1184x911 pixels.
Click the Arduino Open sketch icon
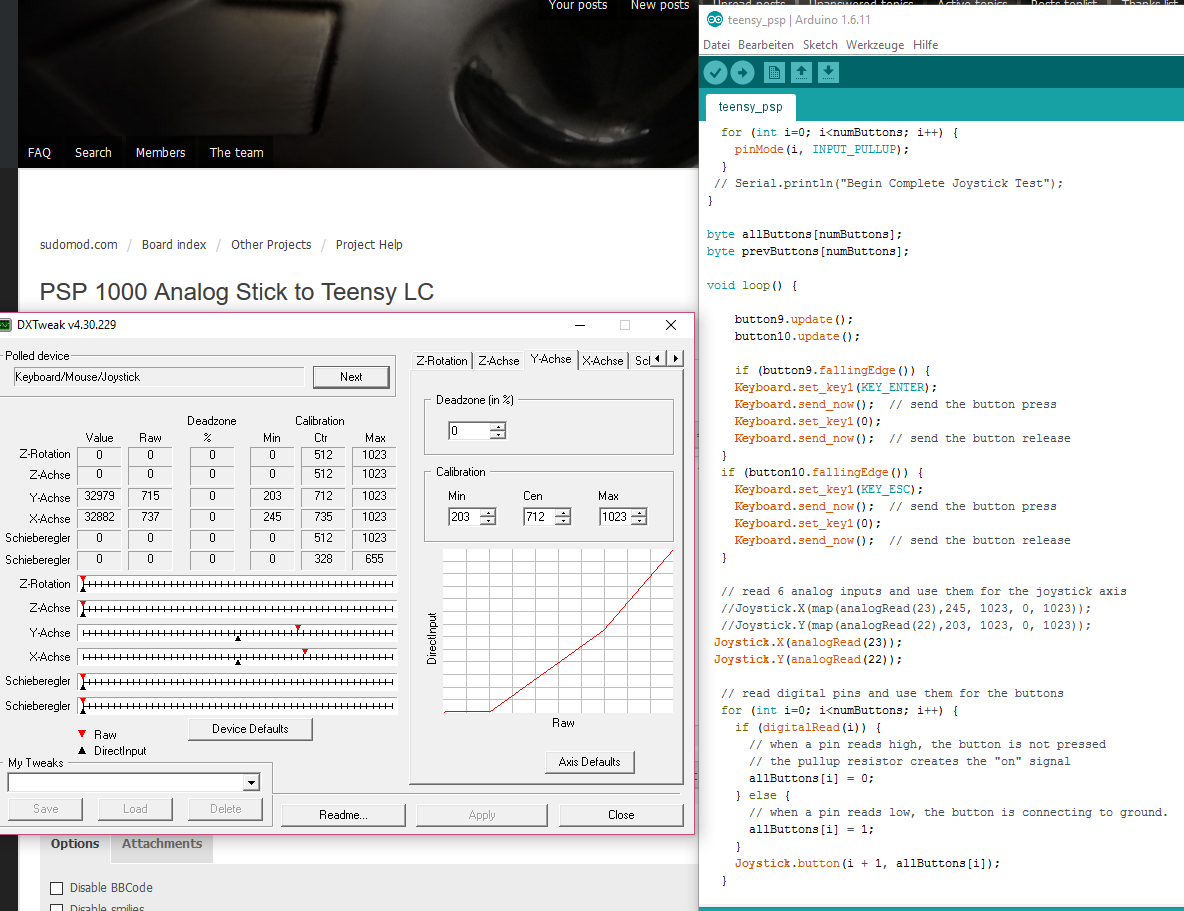point(801,73)
